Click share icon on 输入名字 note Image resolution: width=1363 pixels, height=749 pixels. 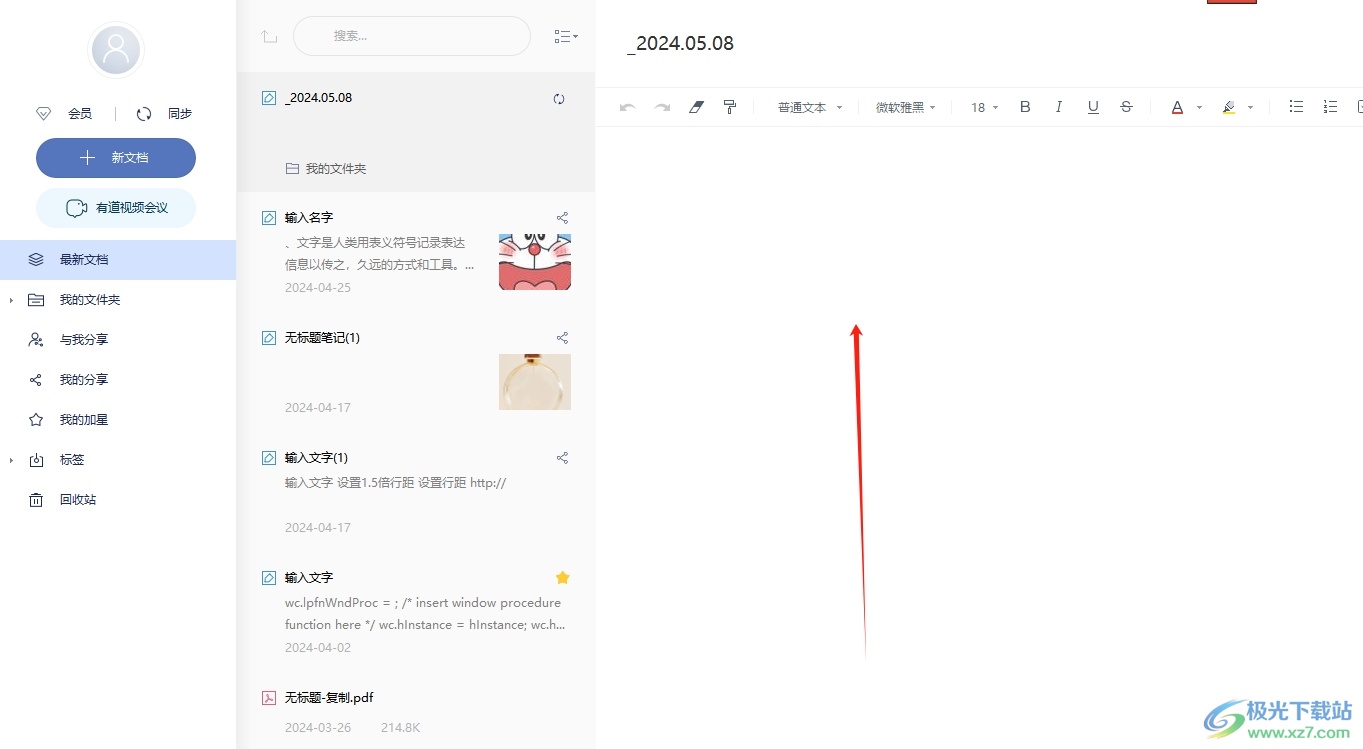pos(562,217)
